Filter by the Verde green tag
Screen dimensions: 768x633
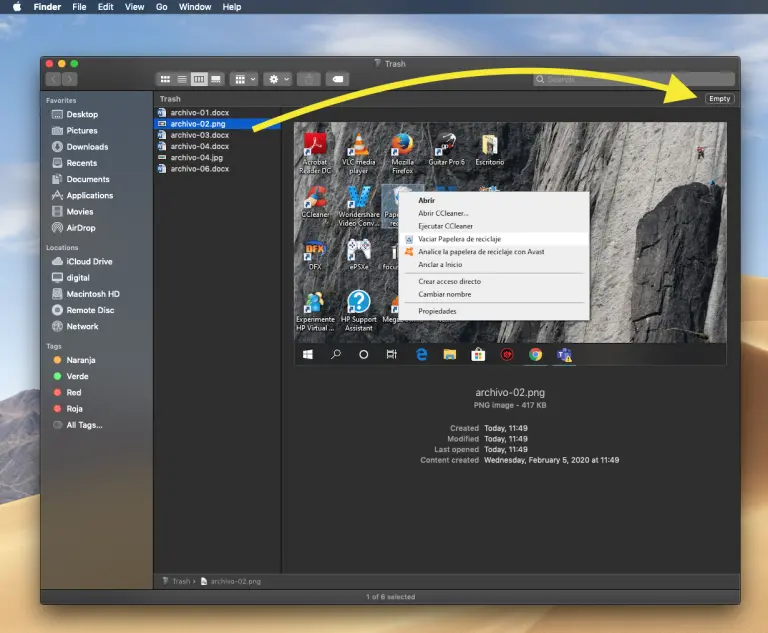[x=78, y=377]
